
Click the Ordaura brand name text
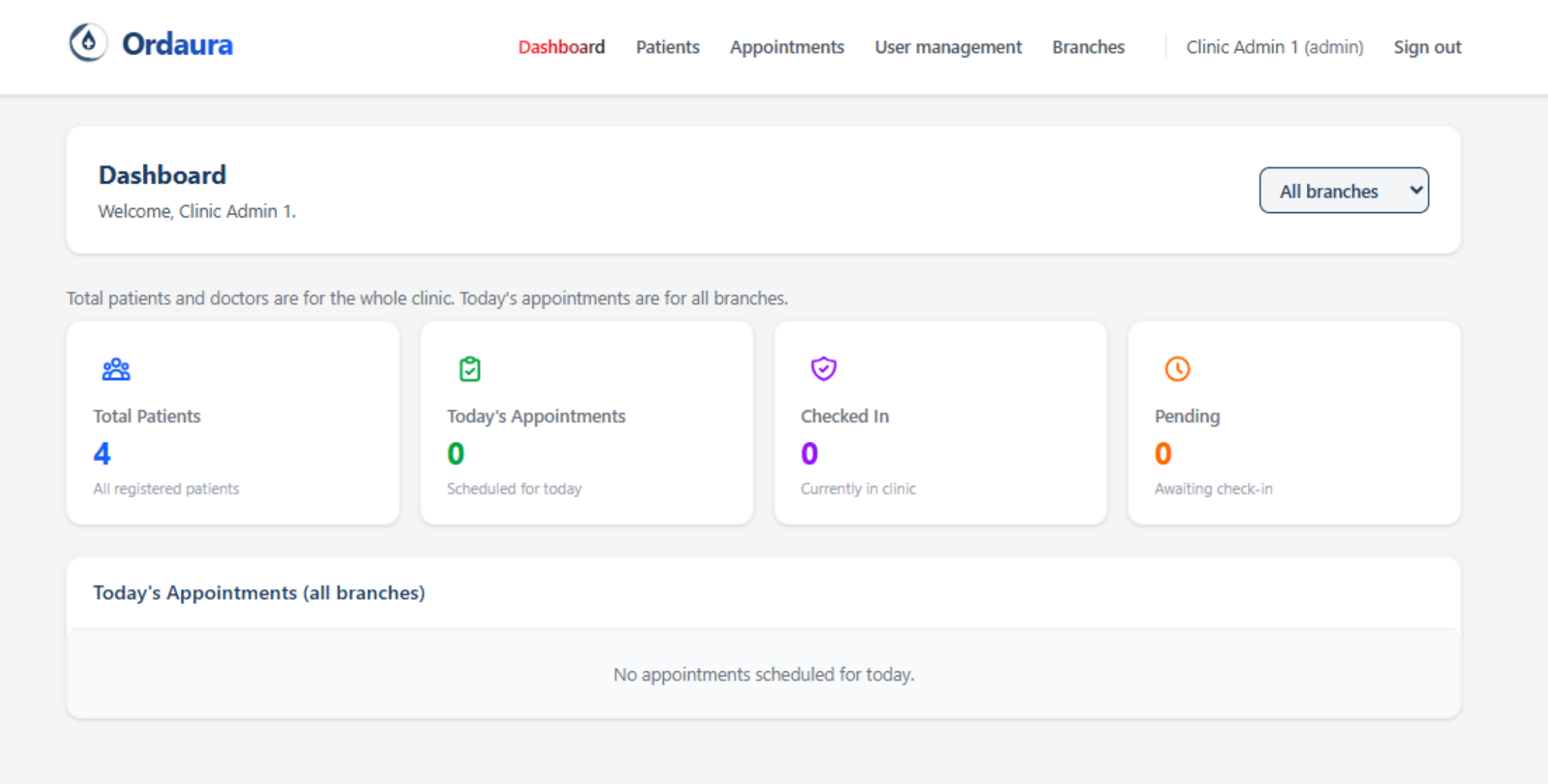pos(177,44)
